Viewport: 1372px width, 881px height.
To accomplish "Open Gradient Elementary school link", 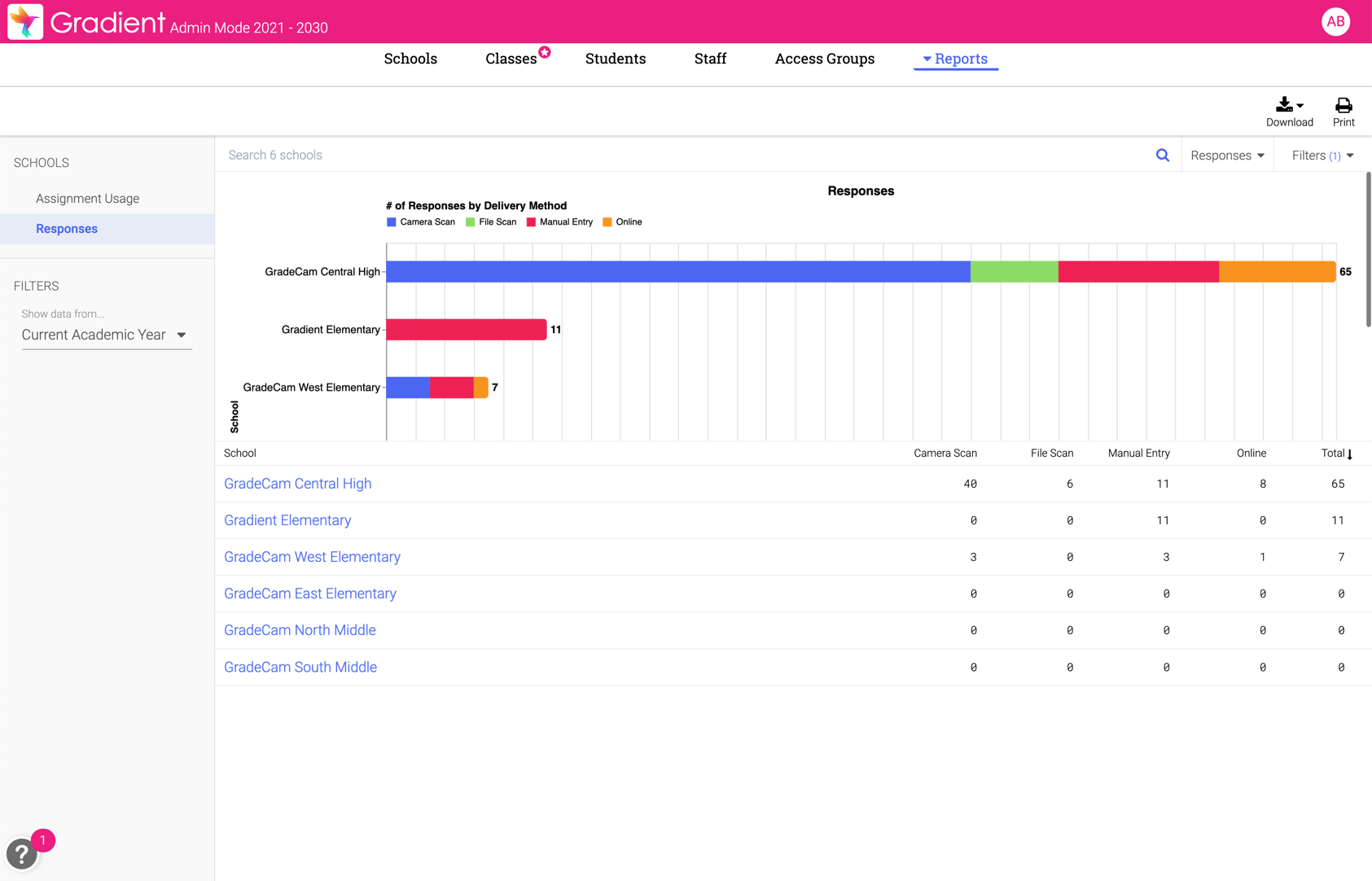I will click(287, 520).
